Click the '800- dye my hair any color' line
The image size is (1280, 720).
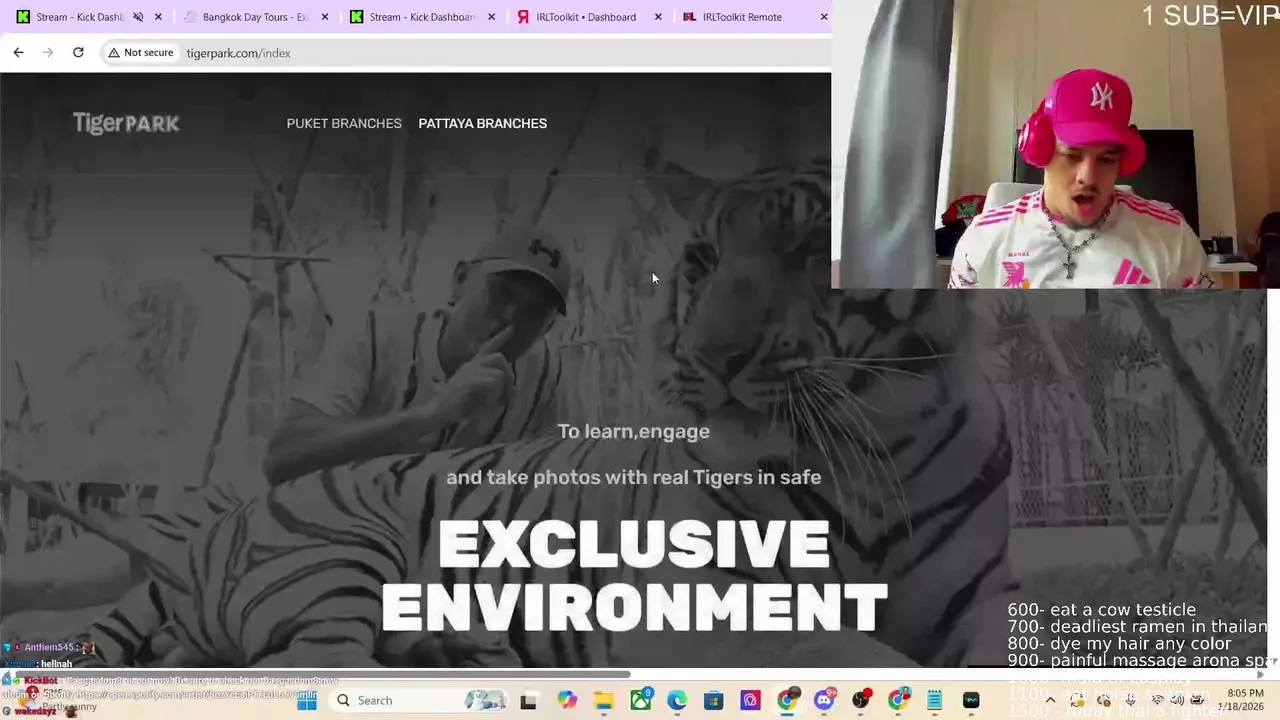pos(1119,644)
